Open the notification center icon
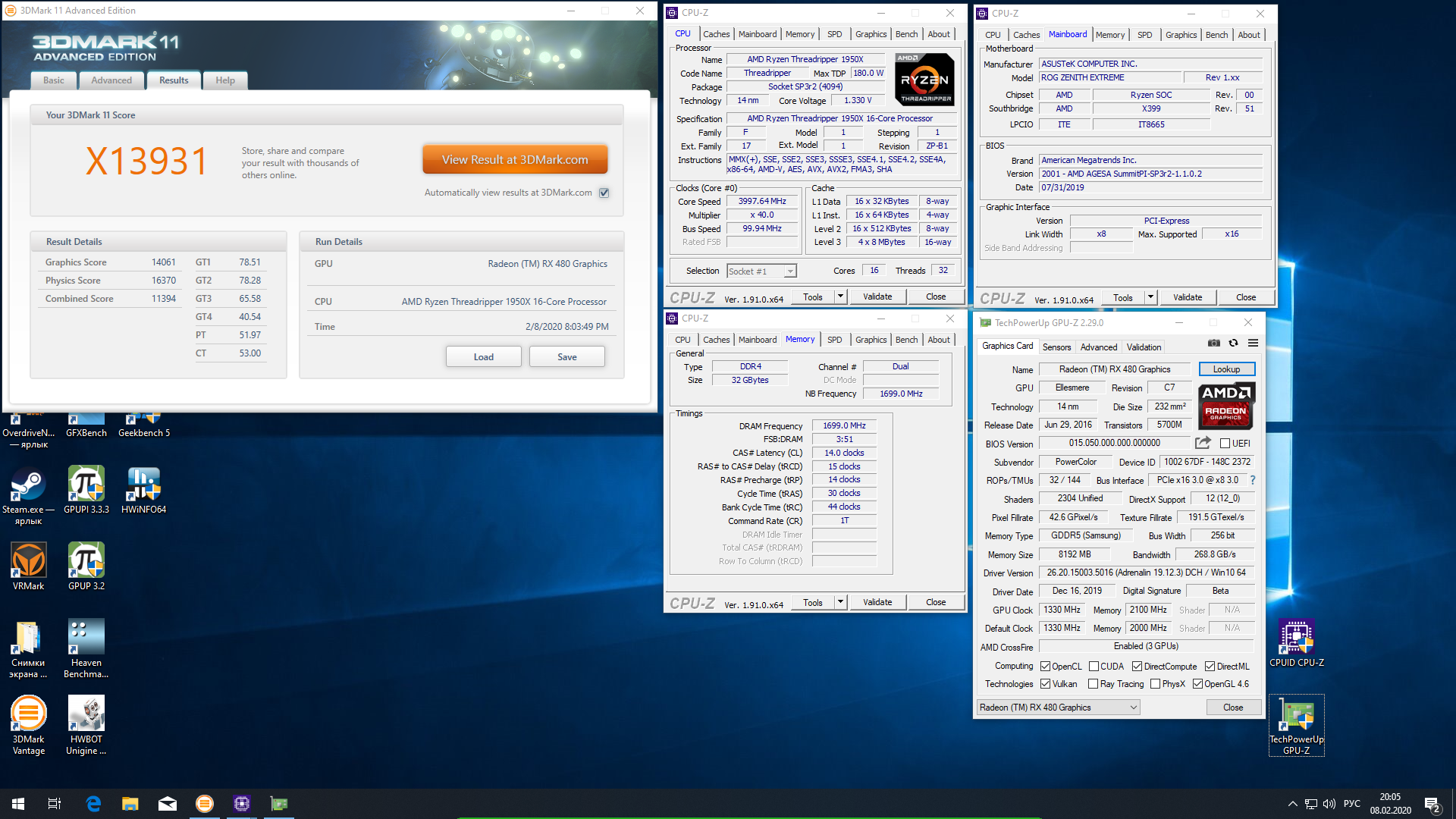The image size is (1456, 819). pyautogui.click(x=1432, y=804)
